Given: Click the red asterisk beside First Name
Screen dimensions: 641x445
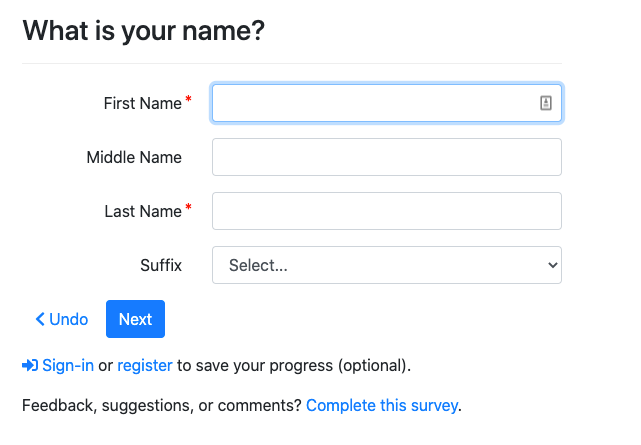Looking at the screenshot, I should 189,99.
